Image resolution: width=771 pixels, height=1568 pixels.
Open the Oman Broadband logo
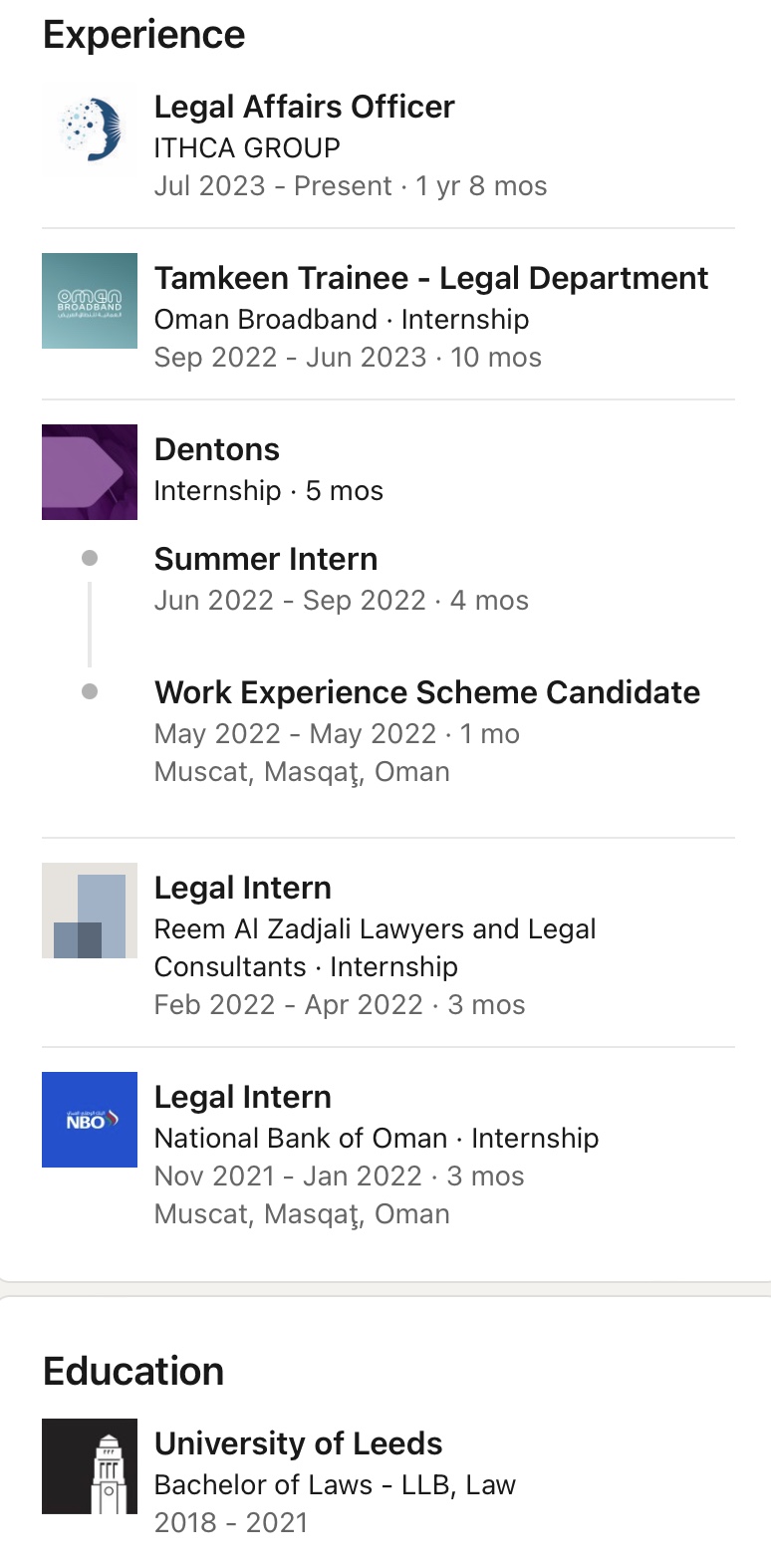[x=90, y=301]
